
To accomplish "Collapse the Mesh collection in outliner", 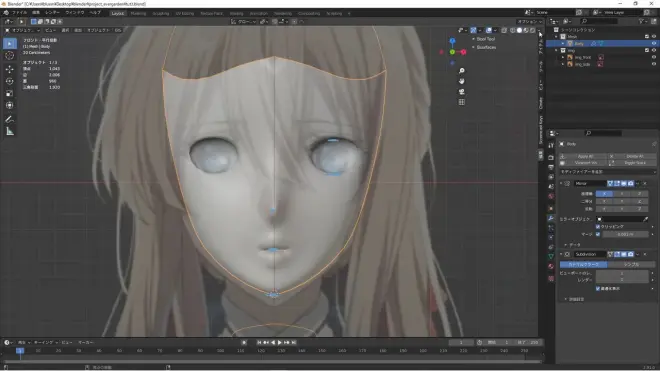I will 556,37.
